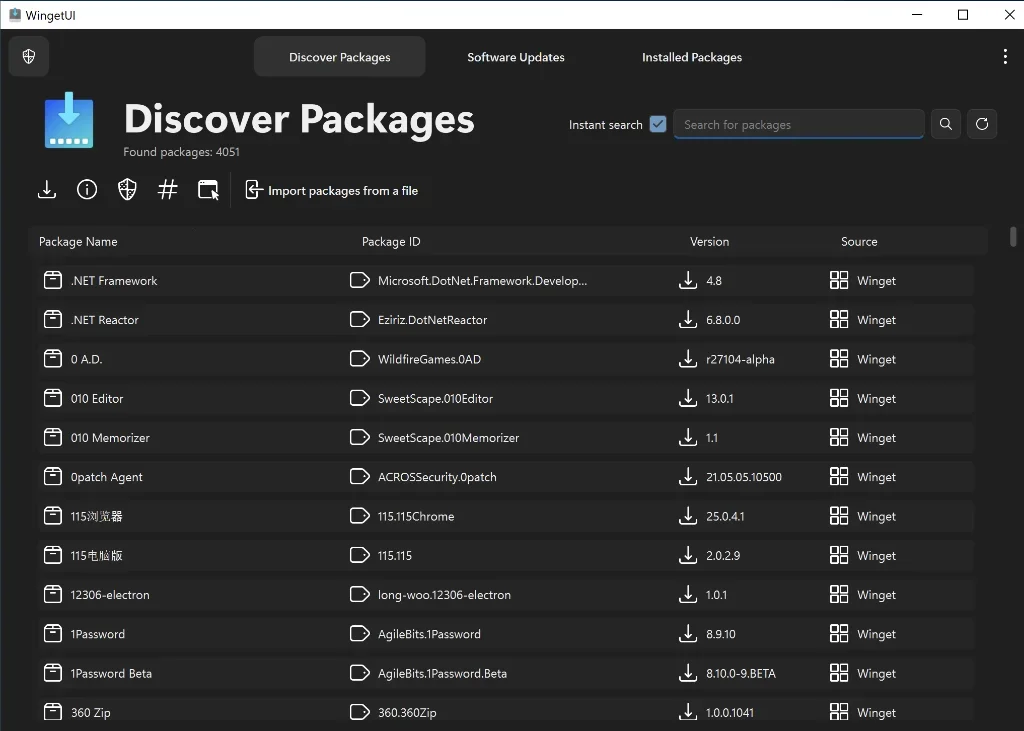The height and width of the screenshot is (731, 1024).
Task: Focus the Search for packages field
Action: (798, 124)
